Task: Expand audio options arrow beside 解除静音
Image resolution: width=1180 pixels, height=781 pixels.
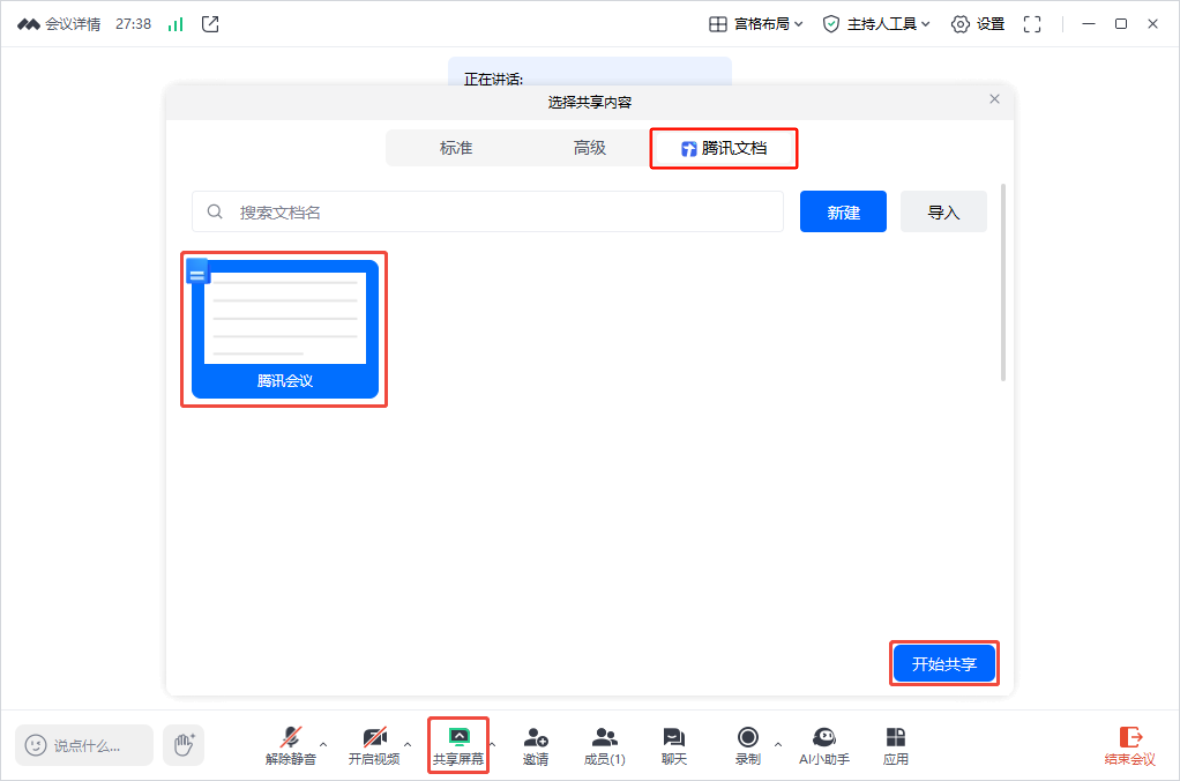Action: pos(324,744)
